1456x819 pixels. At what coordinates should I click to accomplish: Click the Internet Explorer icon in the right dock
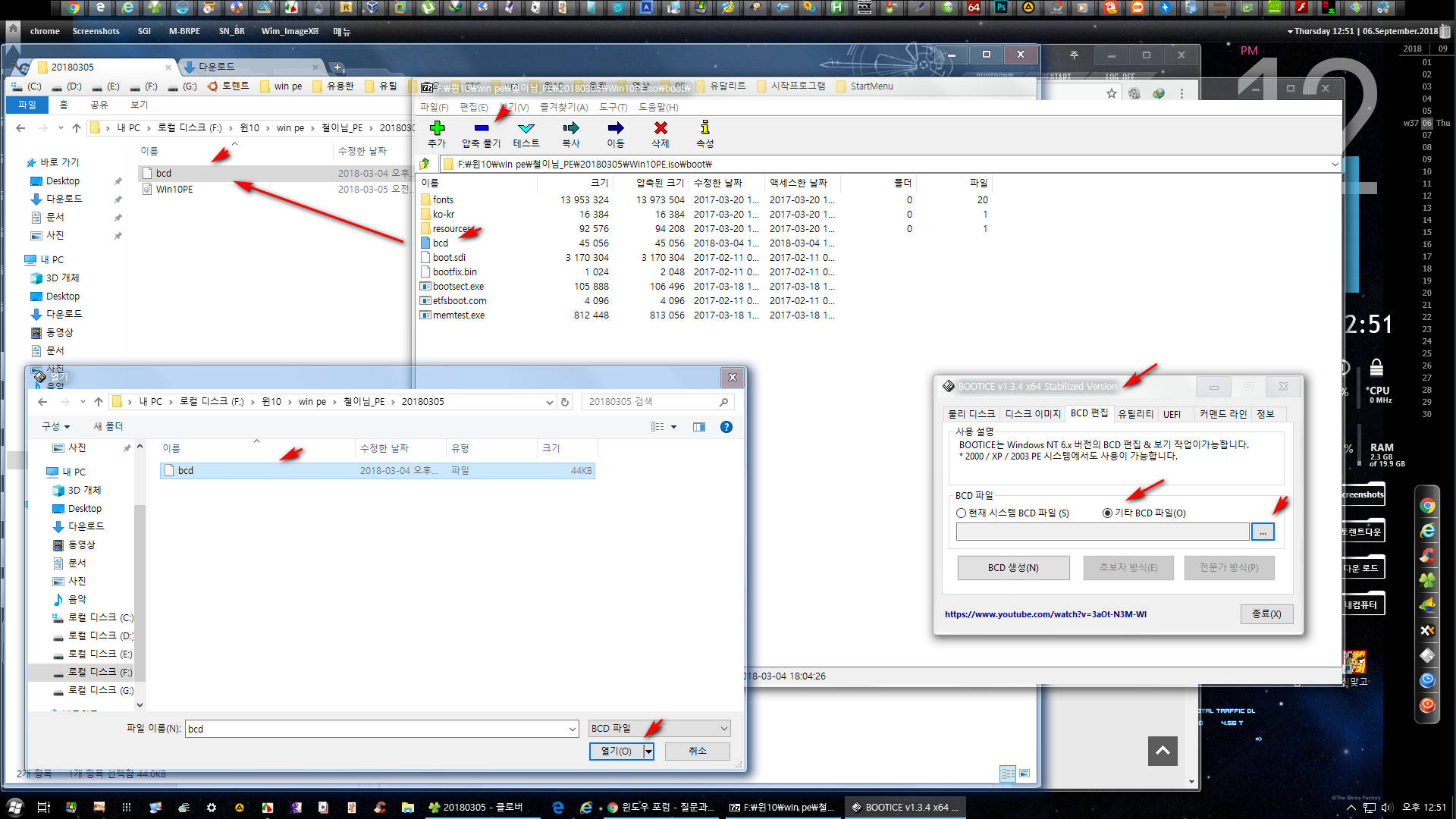1427,531
